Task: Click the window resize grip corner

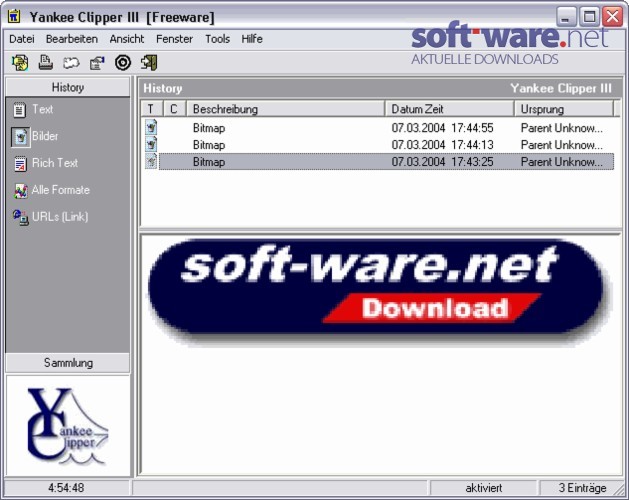Action: point(621,492)
